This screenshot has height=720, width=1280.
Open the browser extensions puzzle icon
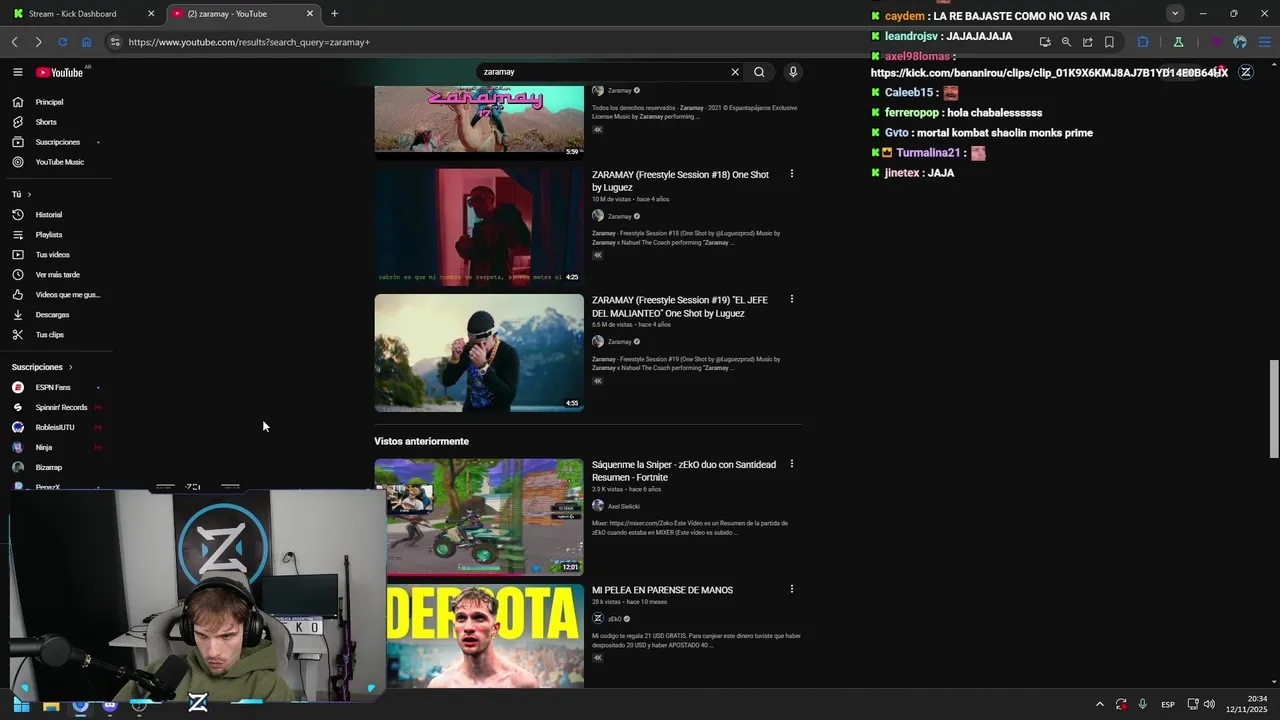pos(1143,42)
